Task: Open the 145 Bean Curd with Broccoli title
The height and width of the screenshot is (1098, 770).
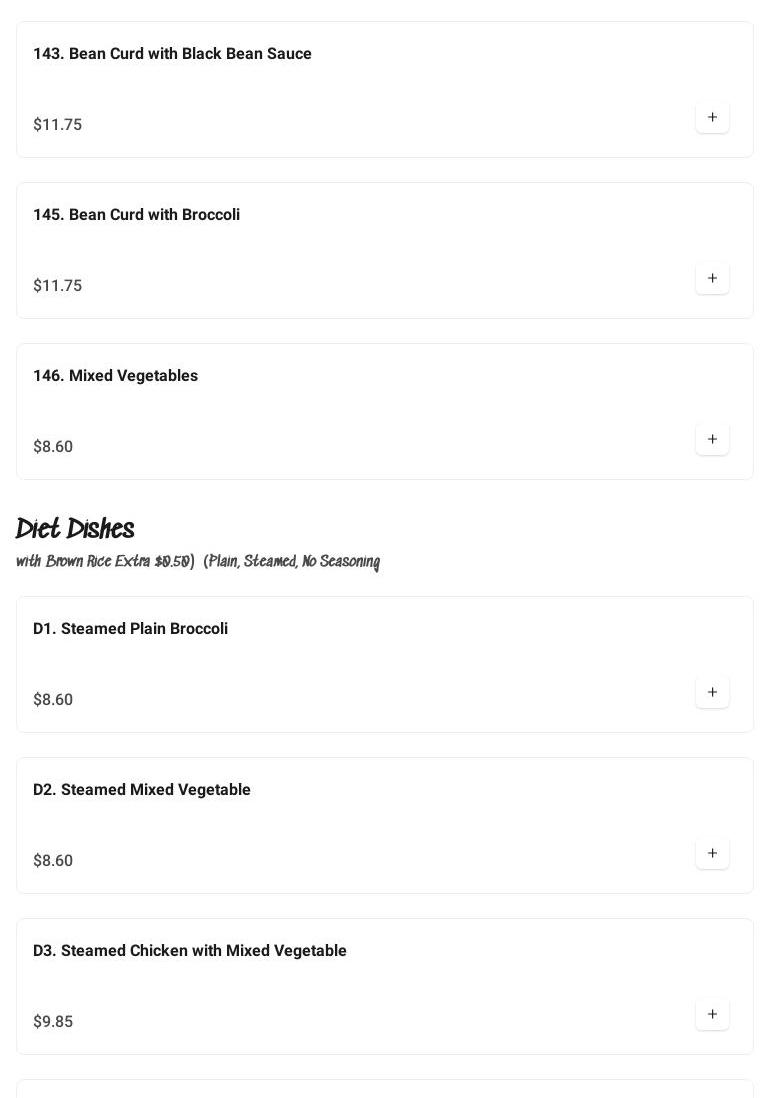Action: tap(136, 215)
